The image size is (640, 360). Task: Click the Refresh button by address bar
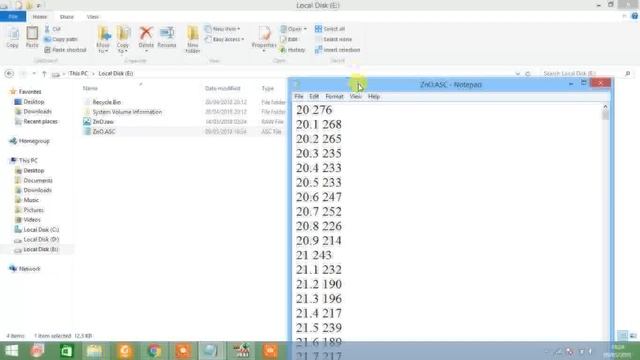click(528, 74)
